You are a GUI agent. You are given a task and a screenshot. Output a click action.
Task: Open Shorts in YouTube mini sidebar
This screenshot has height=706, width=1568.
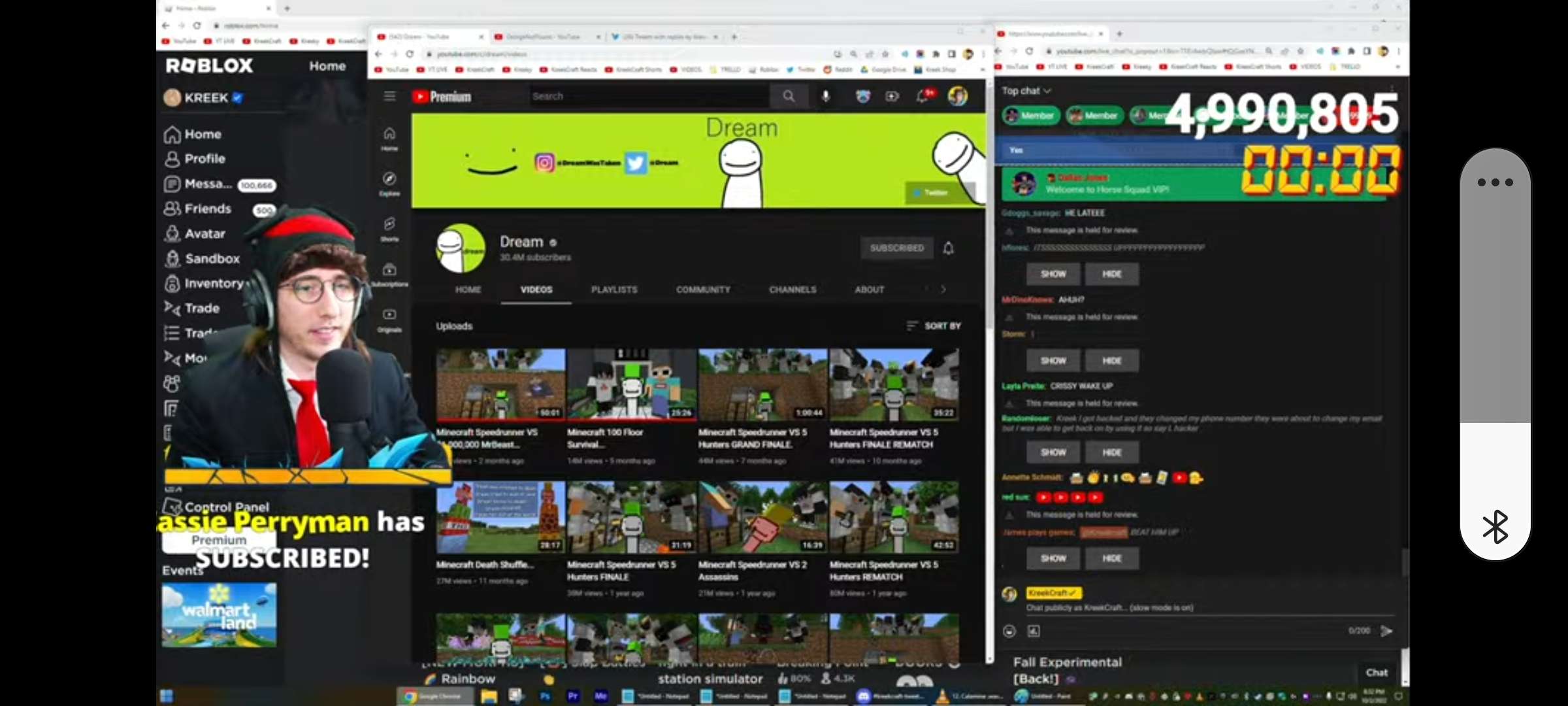[389, 229]
